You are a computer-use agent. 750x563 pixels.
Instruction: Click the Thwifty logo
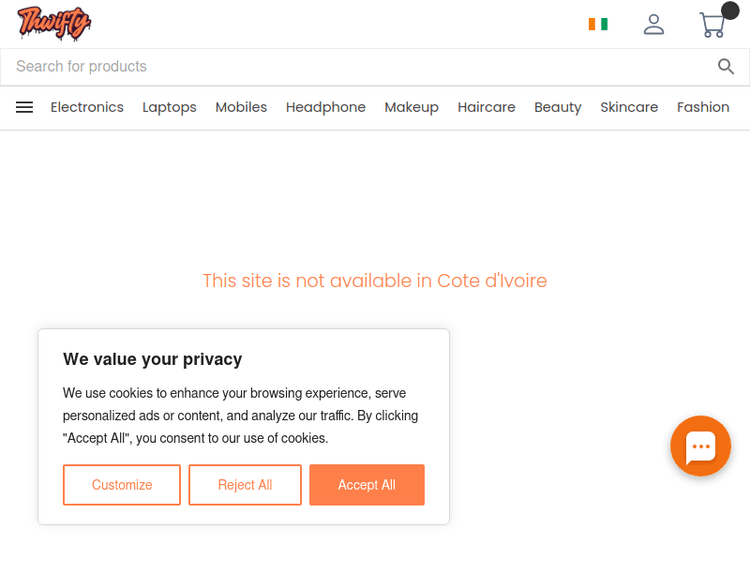click(x=54, y=23)
